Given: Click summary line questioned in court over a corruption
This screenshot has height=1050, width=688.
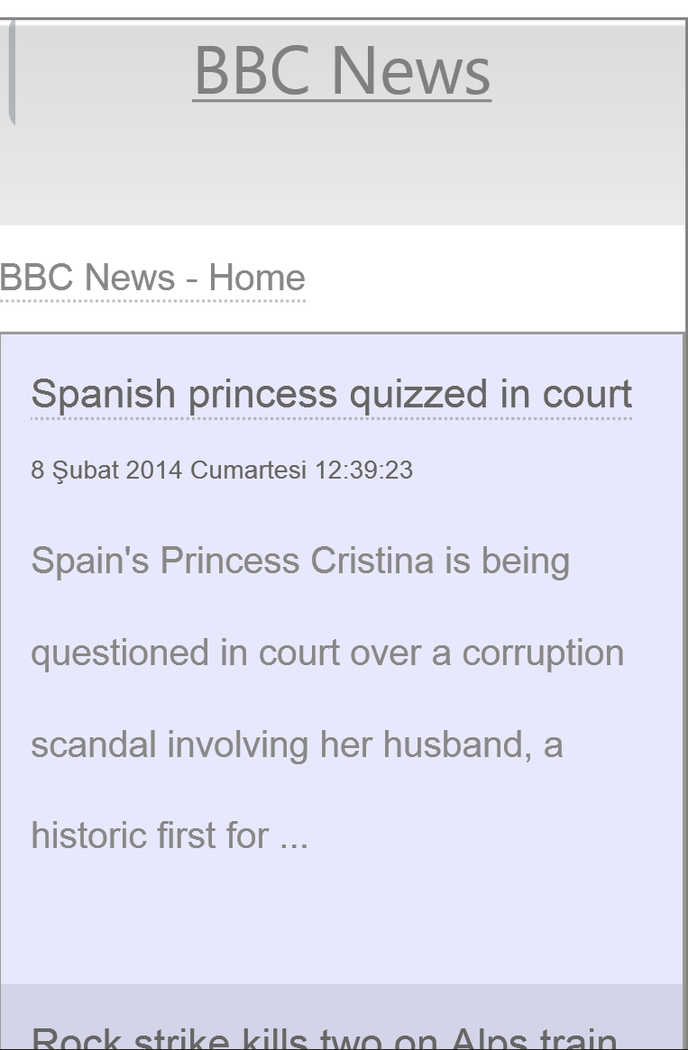Looking at the screenshot, I should point(327,653).
